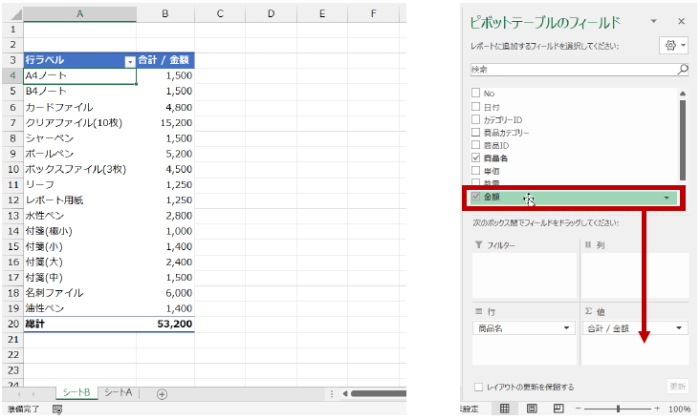Switch to Page Break Preview view
Image resolution: width=700 pixels, height=420 pixels.
click(x=557, y=408)
